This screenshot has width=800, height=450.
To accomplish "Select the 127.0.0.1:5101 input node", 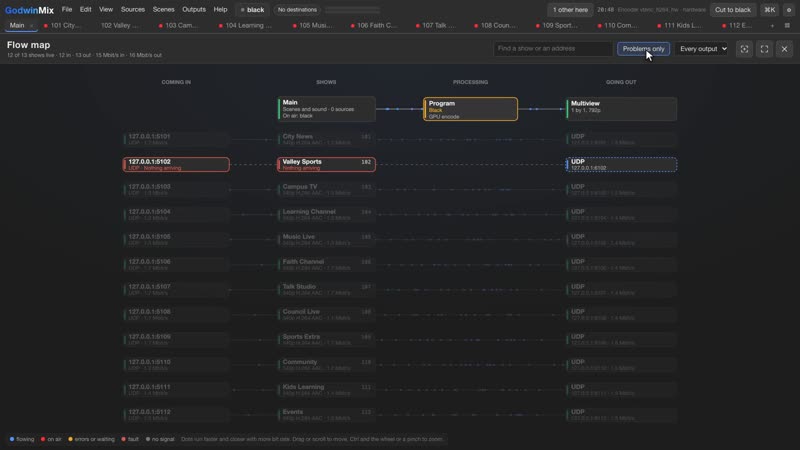I will pyautogui.click(x=176, y=139).
